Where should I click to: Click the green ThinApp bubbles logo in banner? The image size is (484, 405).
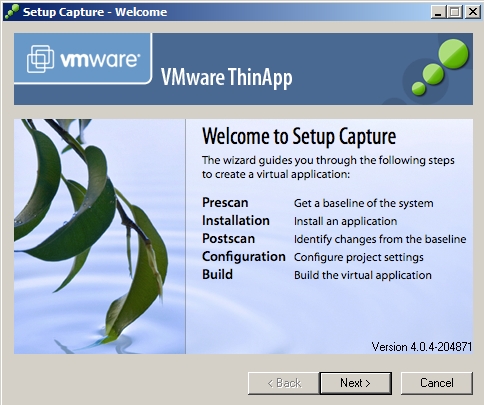(x=439, y=67)
